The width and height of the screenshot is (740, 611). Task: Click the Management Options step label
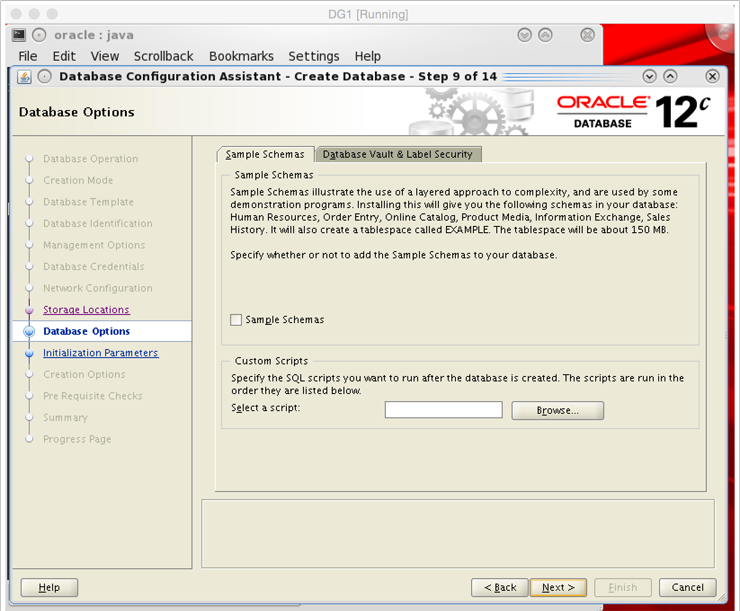click(94, 245)
